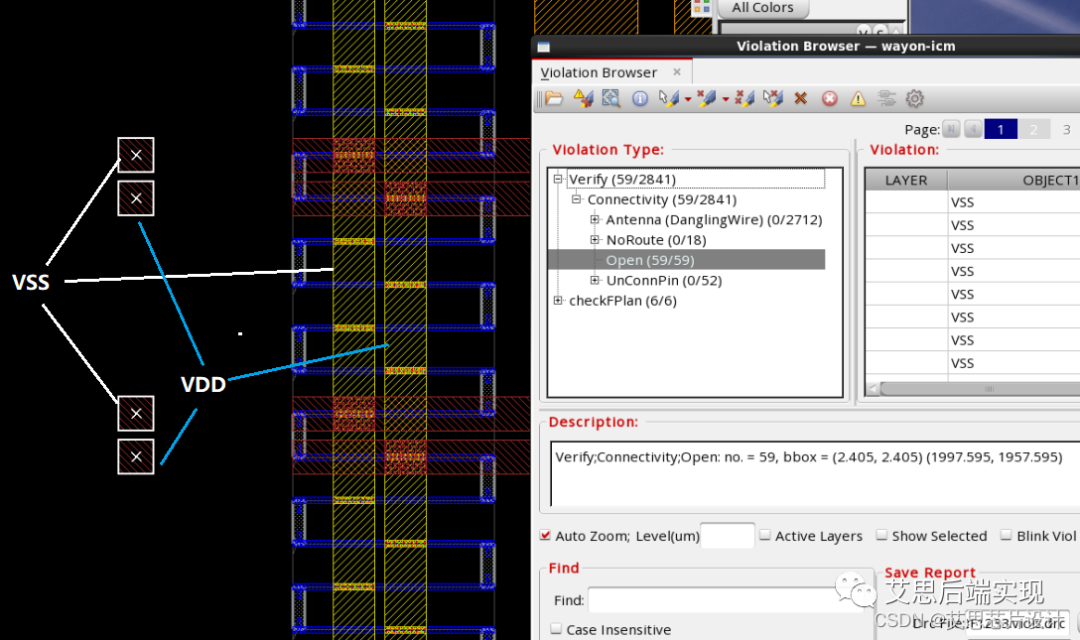Click the zoom to violation magnifier icon
Screen dimensions: 1080x640
pos(611,98)
